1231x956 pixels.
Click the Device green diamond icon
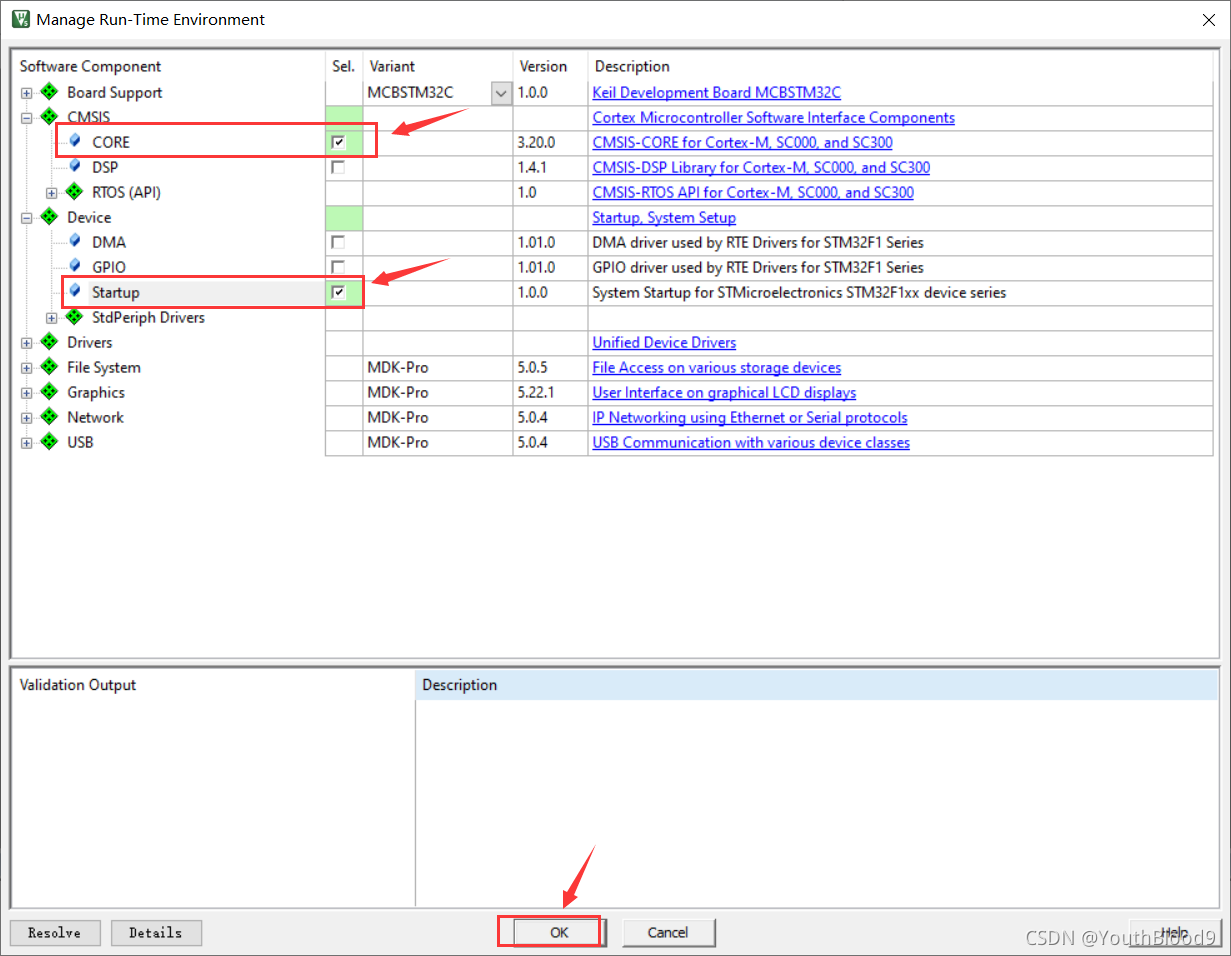[x=49, y=217]
